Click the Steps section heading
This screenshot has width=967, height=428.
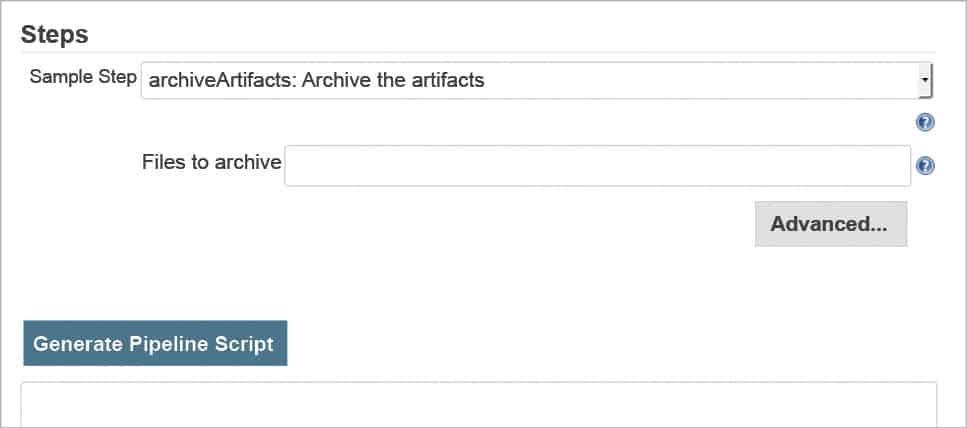(x=55, y=34)
